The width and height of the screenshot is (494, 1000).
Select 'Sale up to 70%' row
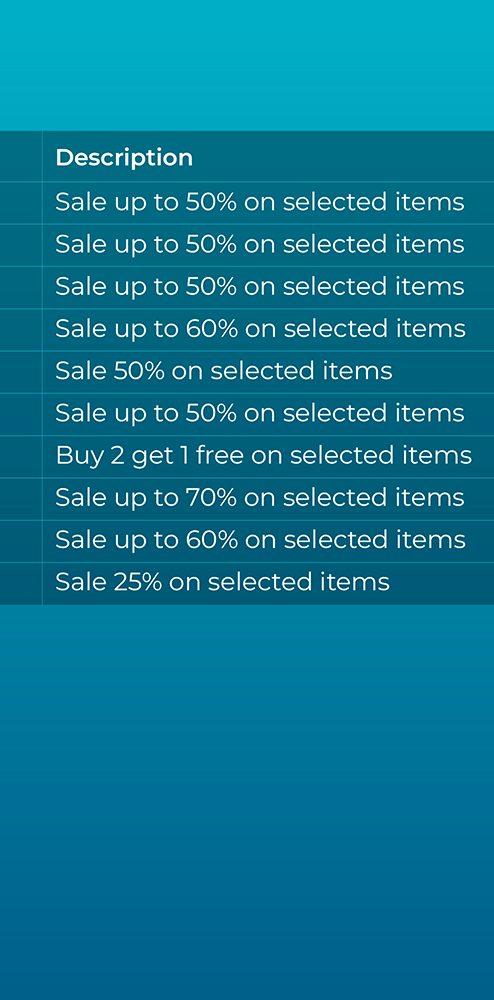(x=268, y=499)
